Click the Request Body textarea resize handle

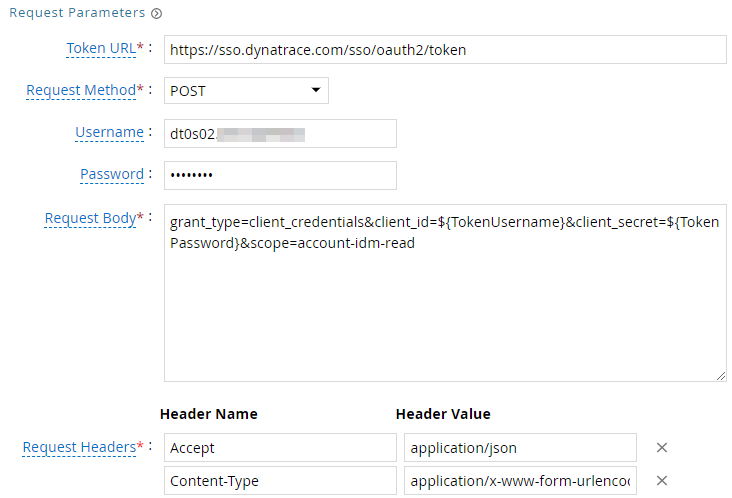(721, 376)
